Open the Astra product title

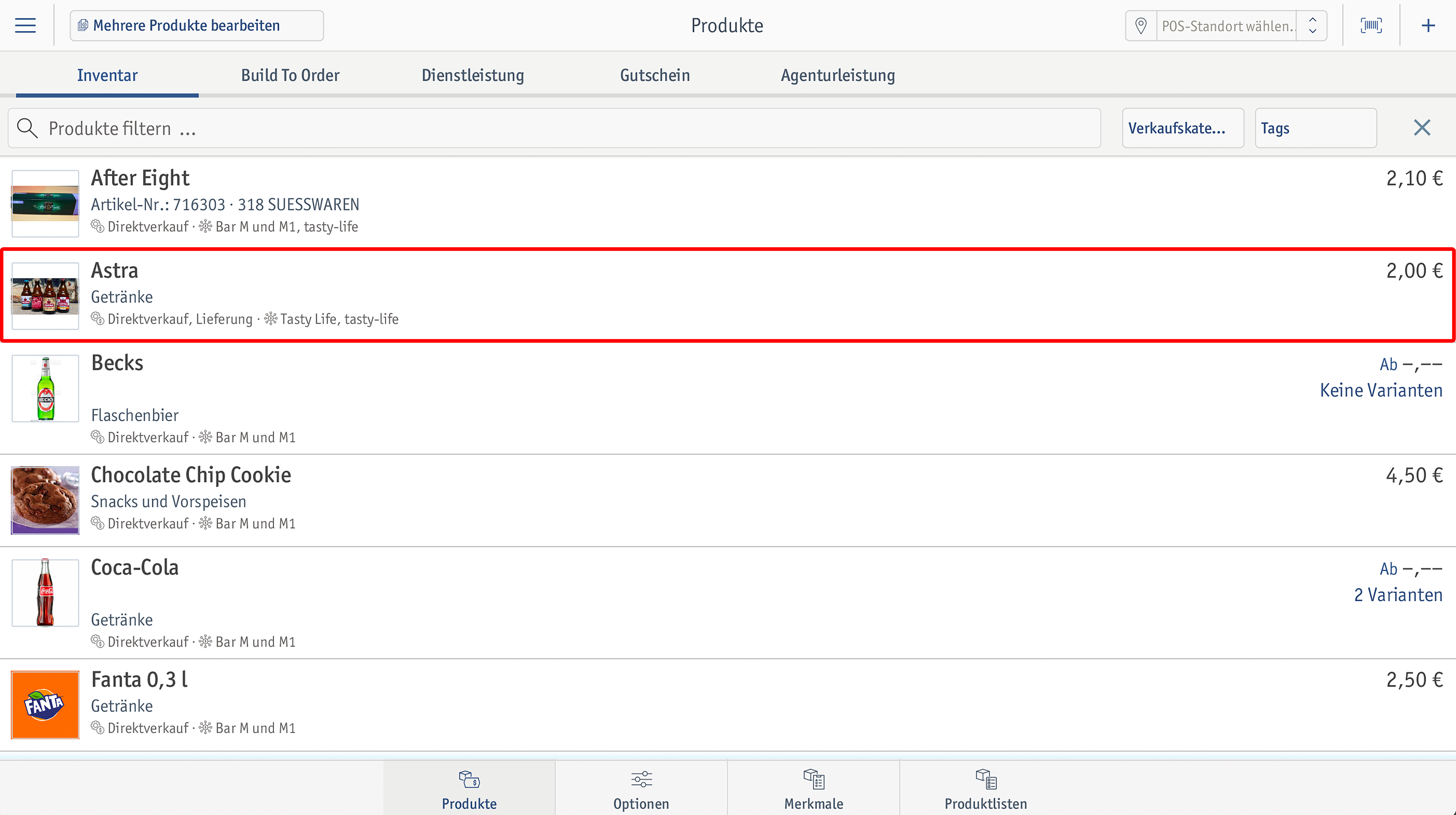tap(115, 270)
